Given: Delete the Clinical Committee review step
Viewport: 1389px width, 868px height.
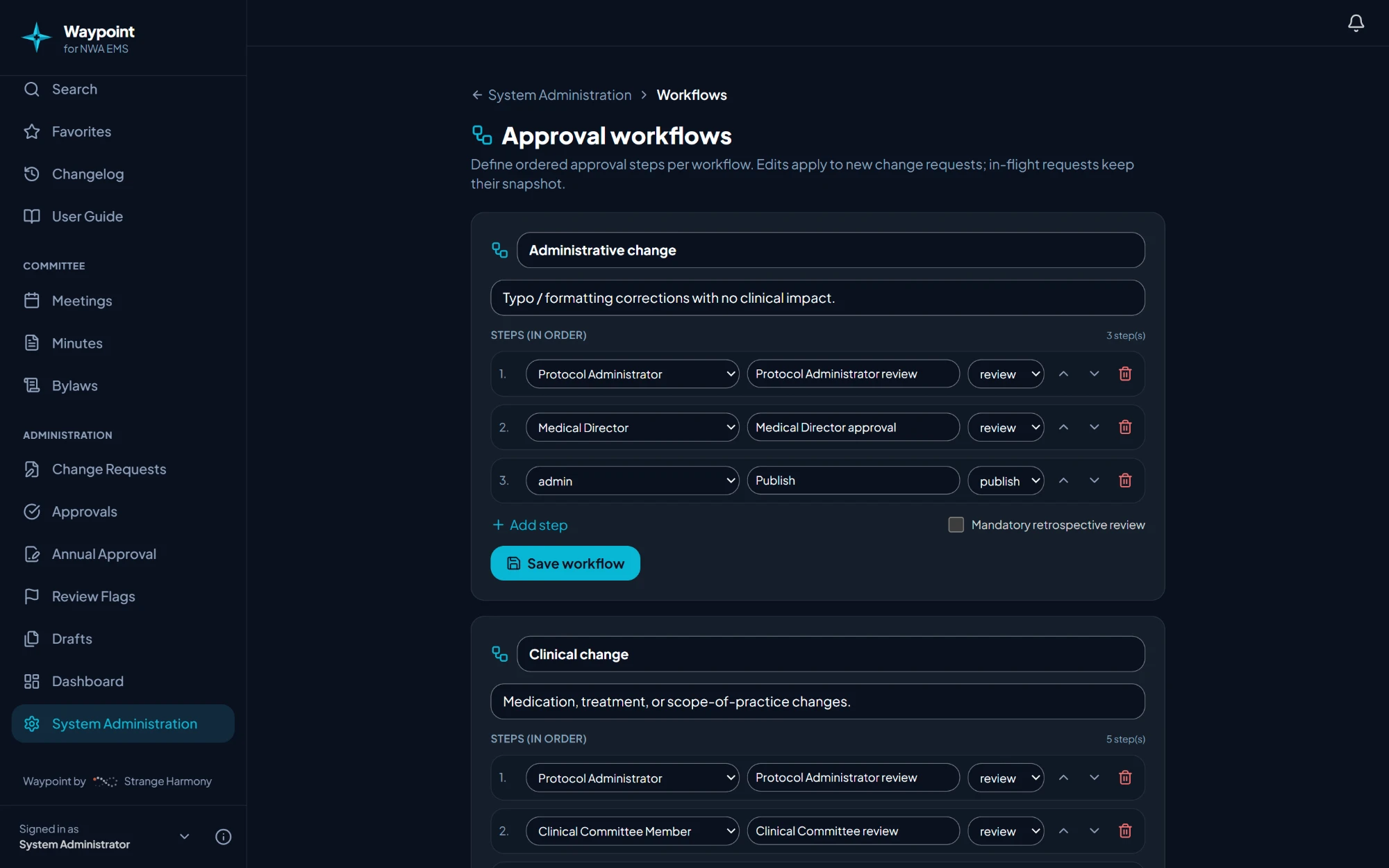Looking at the screenshot, I should (x=1125, y=831).
